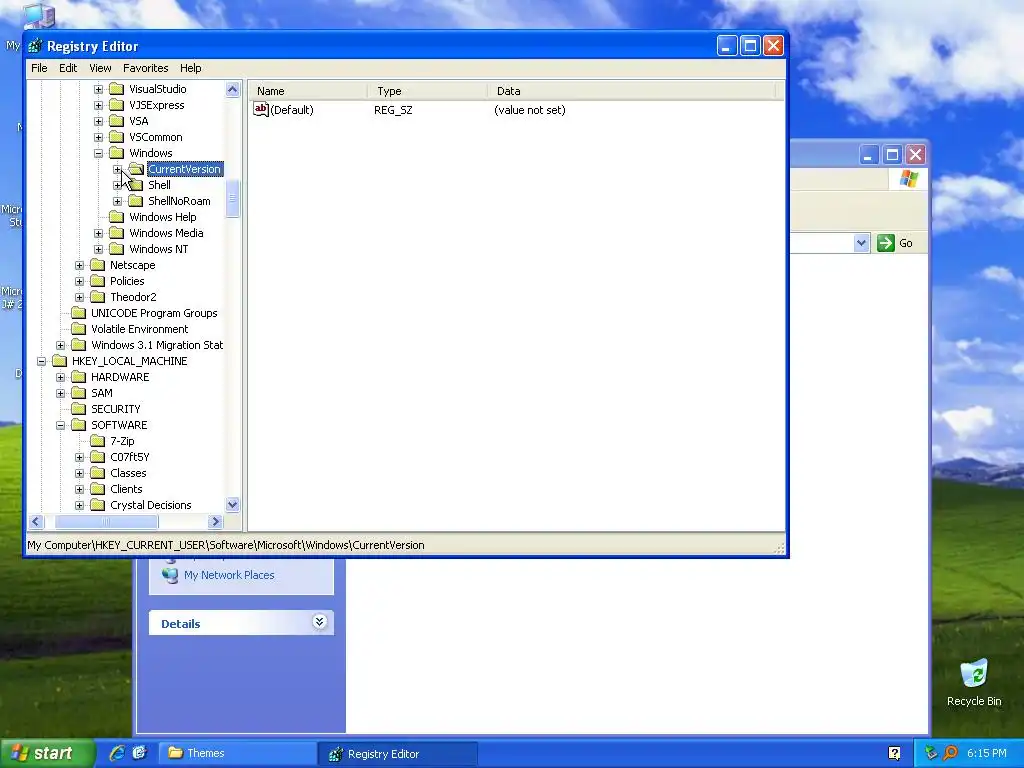
Task: Collapse the HKEY_LOCAL_MACHINE hive
Action: pyautogui.click(x=41, y=361)
